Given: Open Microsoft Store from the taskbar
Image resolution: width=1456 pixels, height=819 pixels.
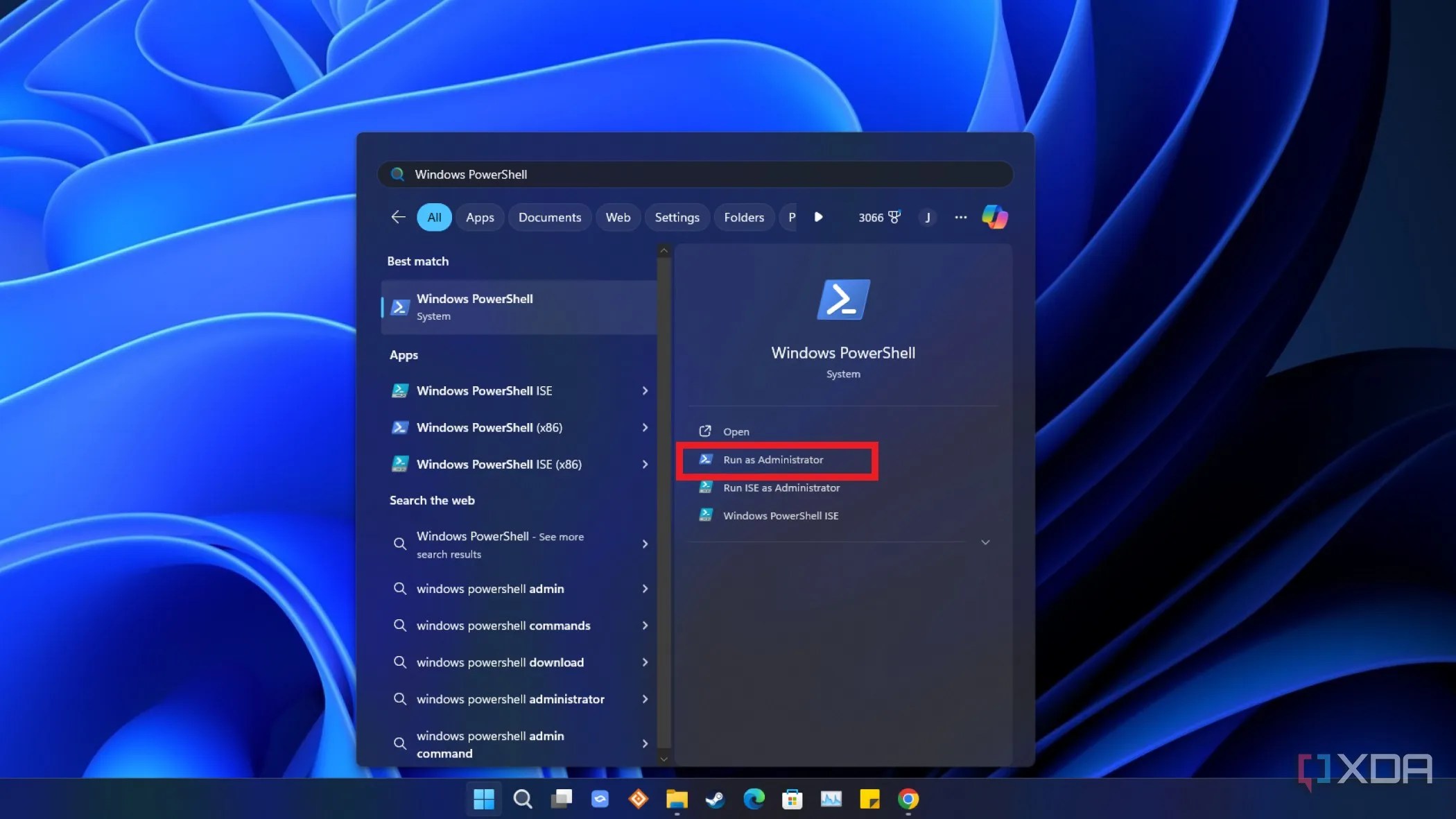Looking at the screenshot, I should pyautogui.click(x=792, y=799).
